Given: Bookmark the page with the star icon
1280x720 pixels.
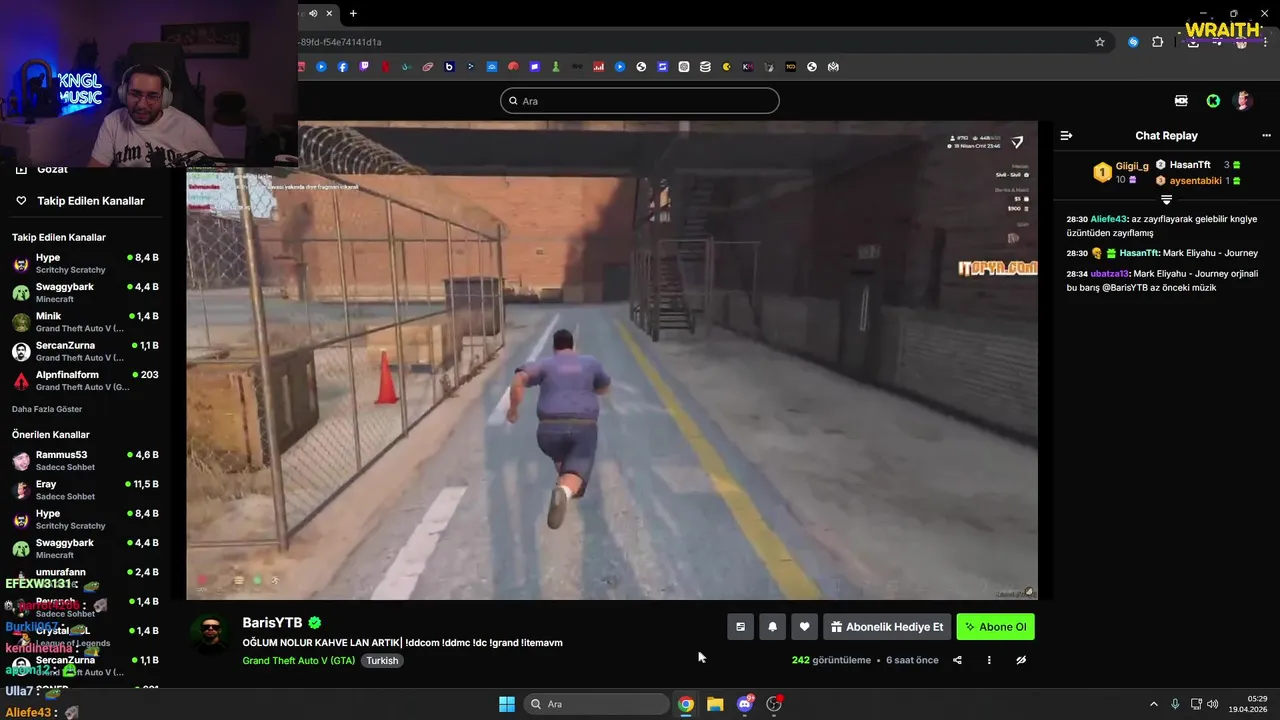Looking at the screenshot, I should (1100, 42).
